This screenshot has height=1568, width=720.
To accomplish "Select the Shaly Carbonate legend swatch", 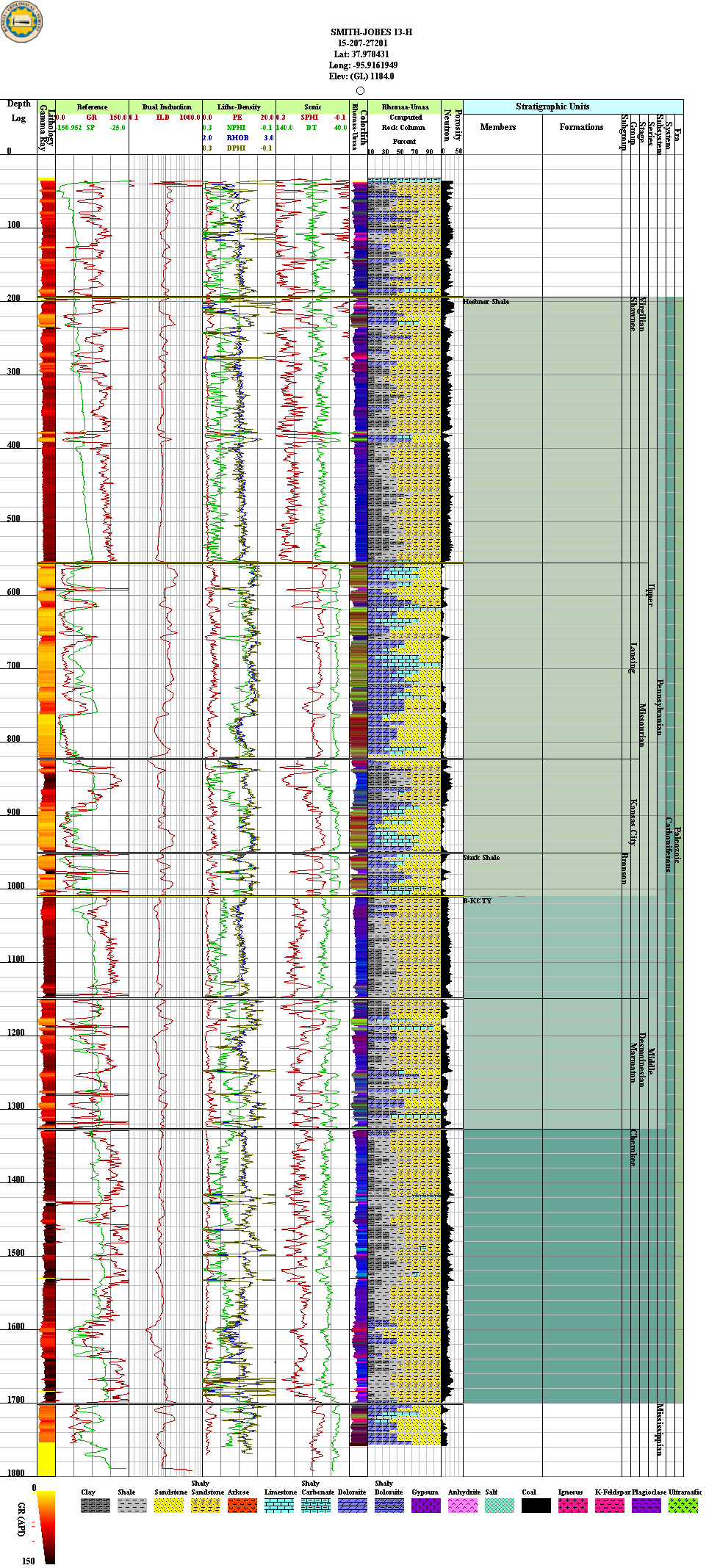I will pyautogui.click(x=316, y=1505).
